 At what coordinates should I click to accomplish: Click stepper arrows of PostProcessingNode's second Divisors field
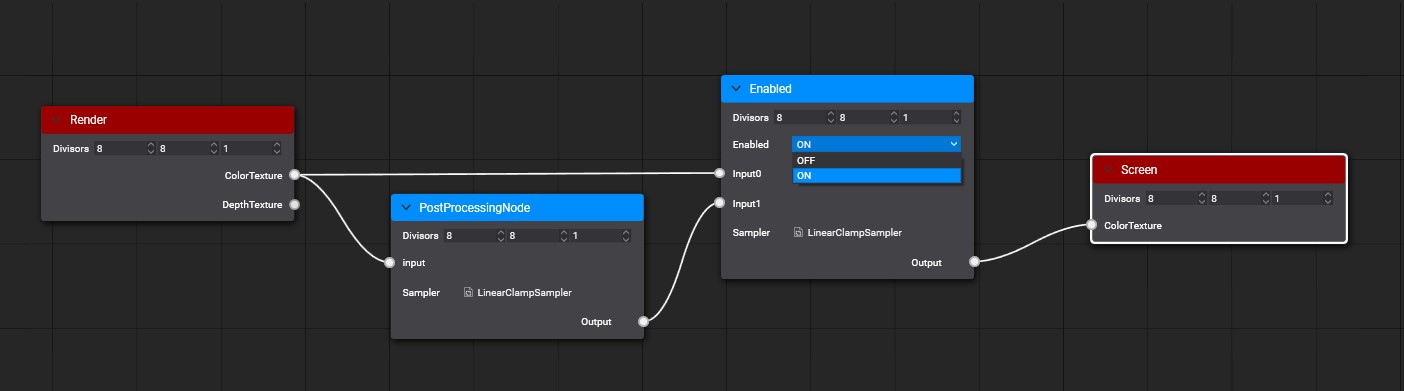coord(563,236)
